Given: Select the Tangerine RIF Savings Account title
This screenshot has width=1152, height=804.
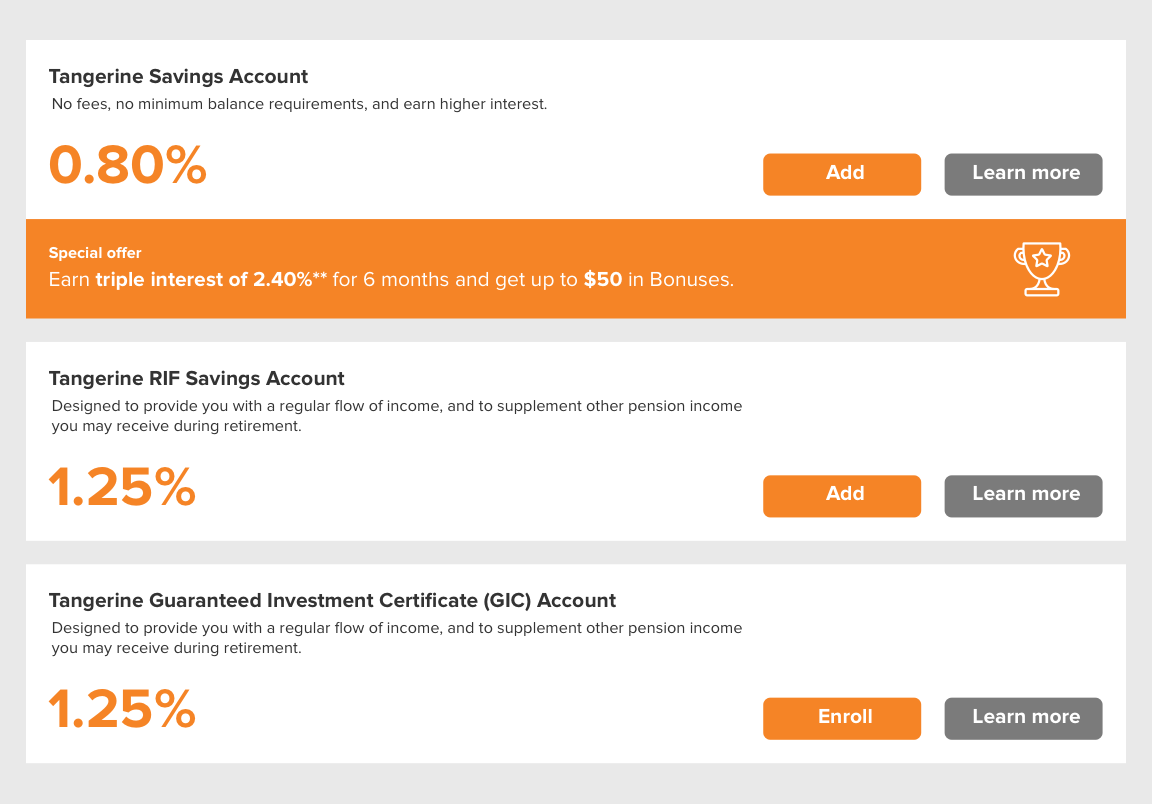Looking at the screenshot, I should point(196,378).
